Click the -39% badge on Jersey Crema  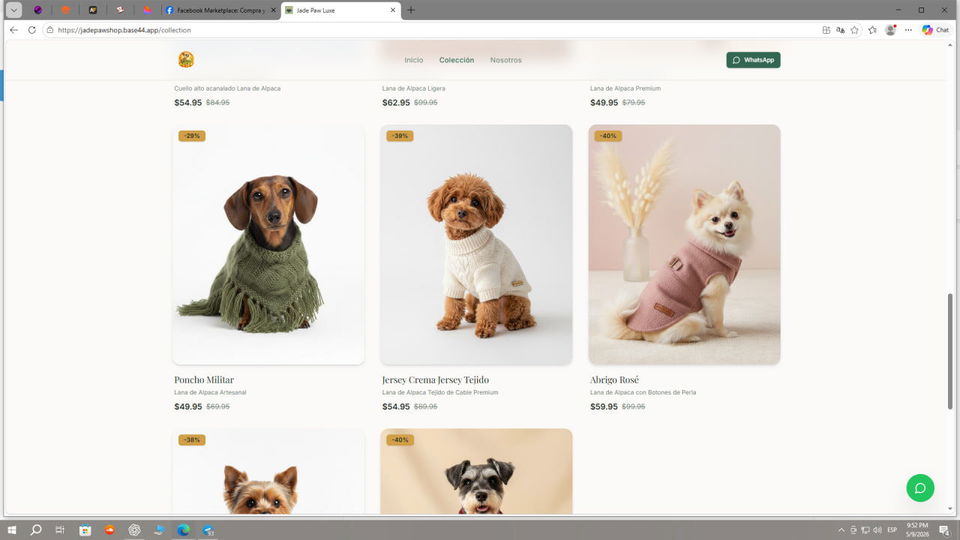[x=400, y=136]
